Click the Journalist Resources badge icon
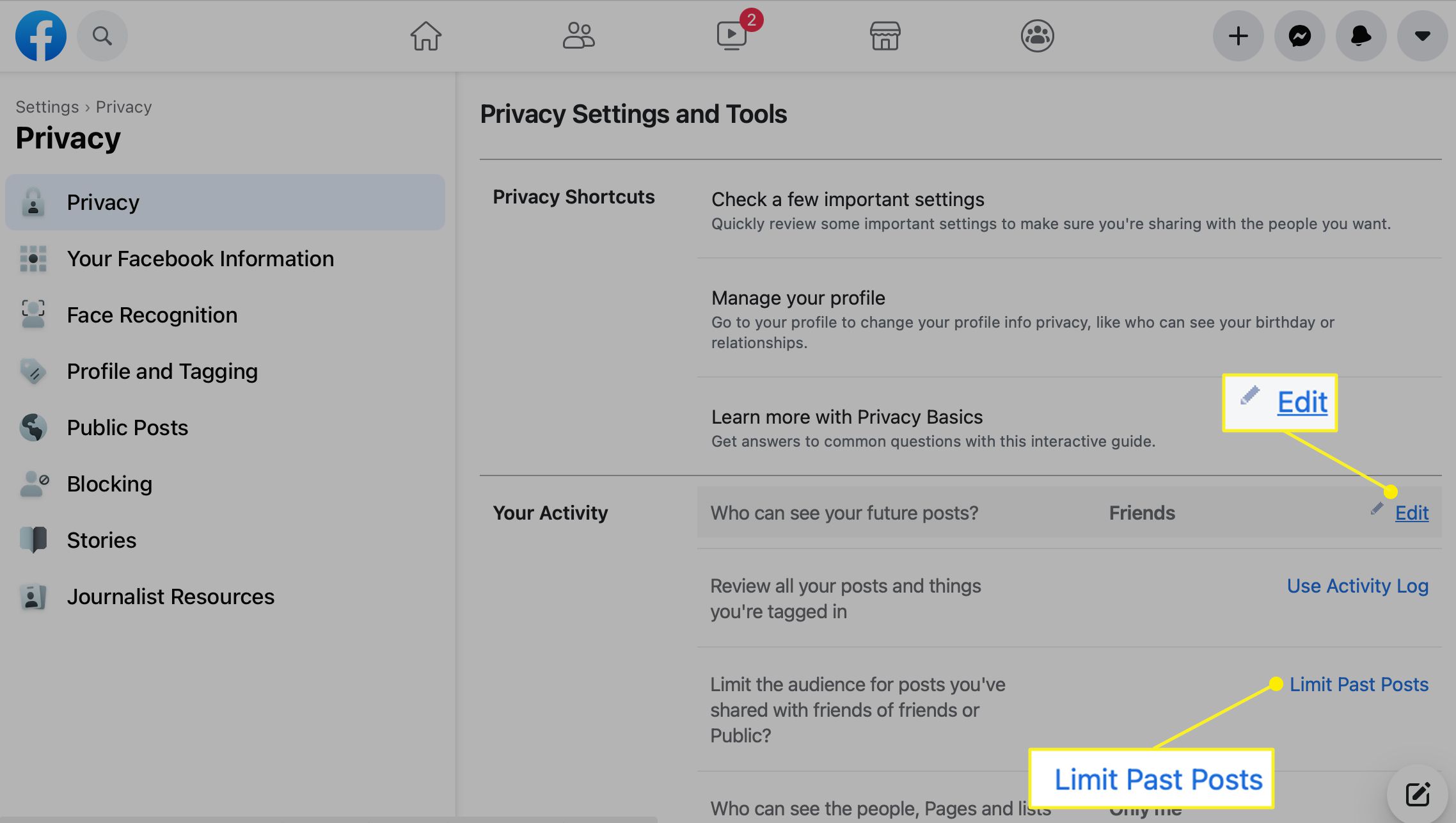 (x=33, y=596)
